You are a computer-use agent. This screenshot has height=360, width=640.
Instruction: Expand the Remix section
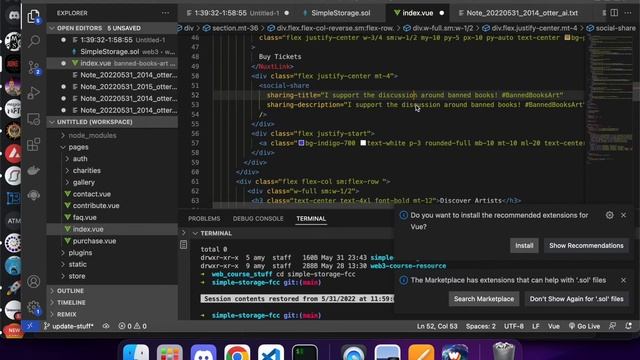coord(112,315)
